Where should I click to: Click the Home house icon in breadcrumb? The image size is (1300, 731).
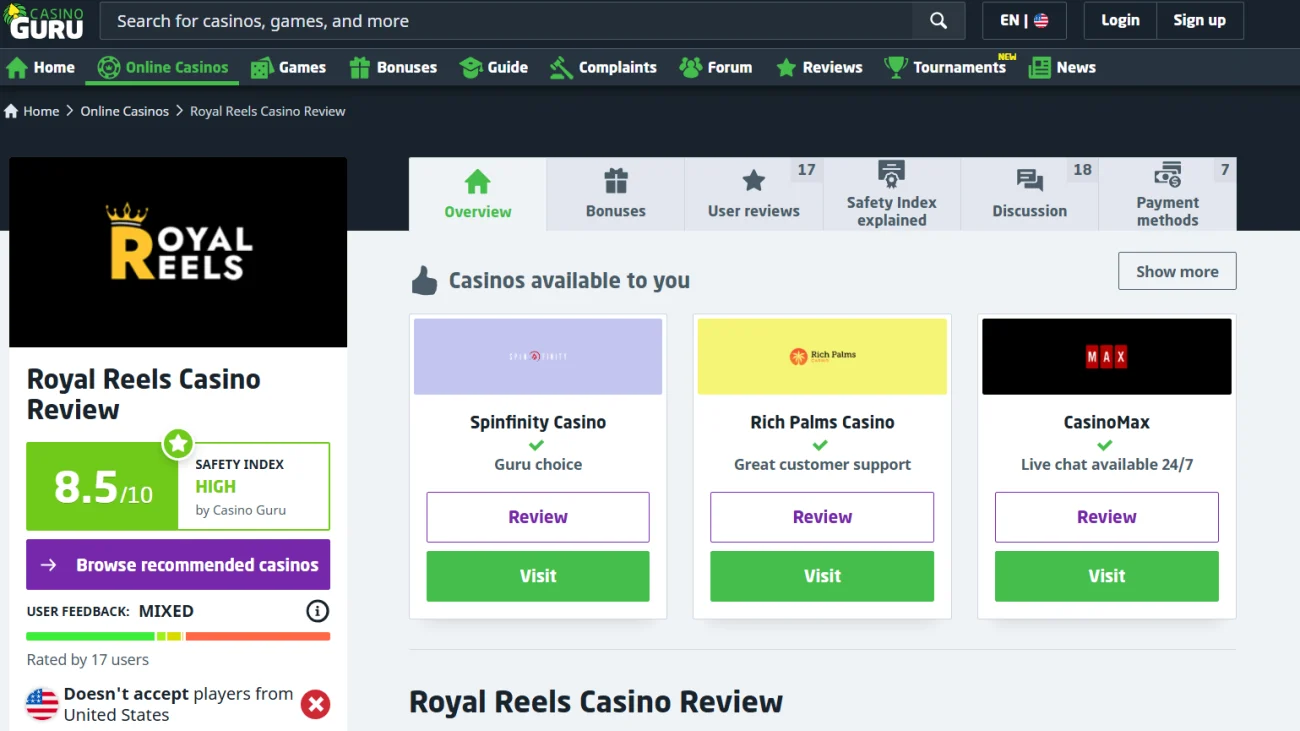pos(12,111)
